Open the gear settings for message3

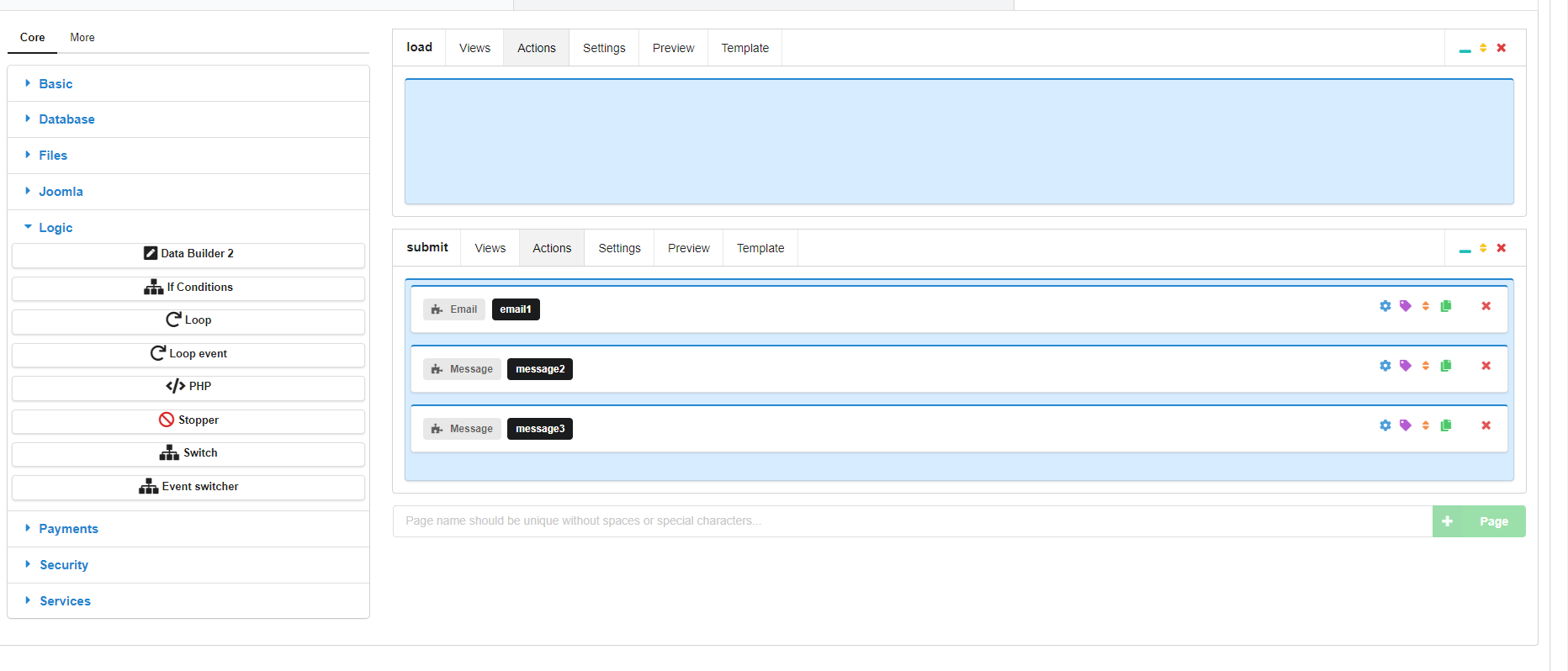click(x=1385, y=425)
